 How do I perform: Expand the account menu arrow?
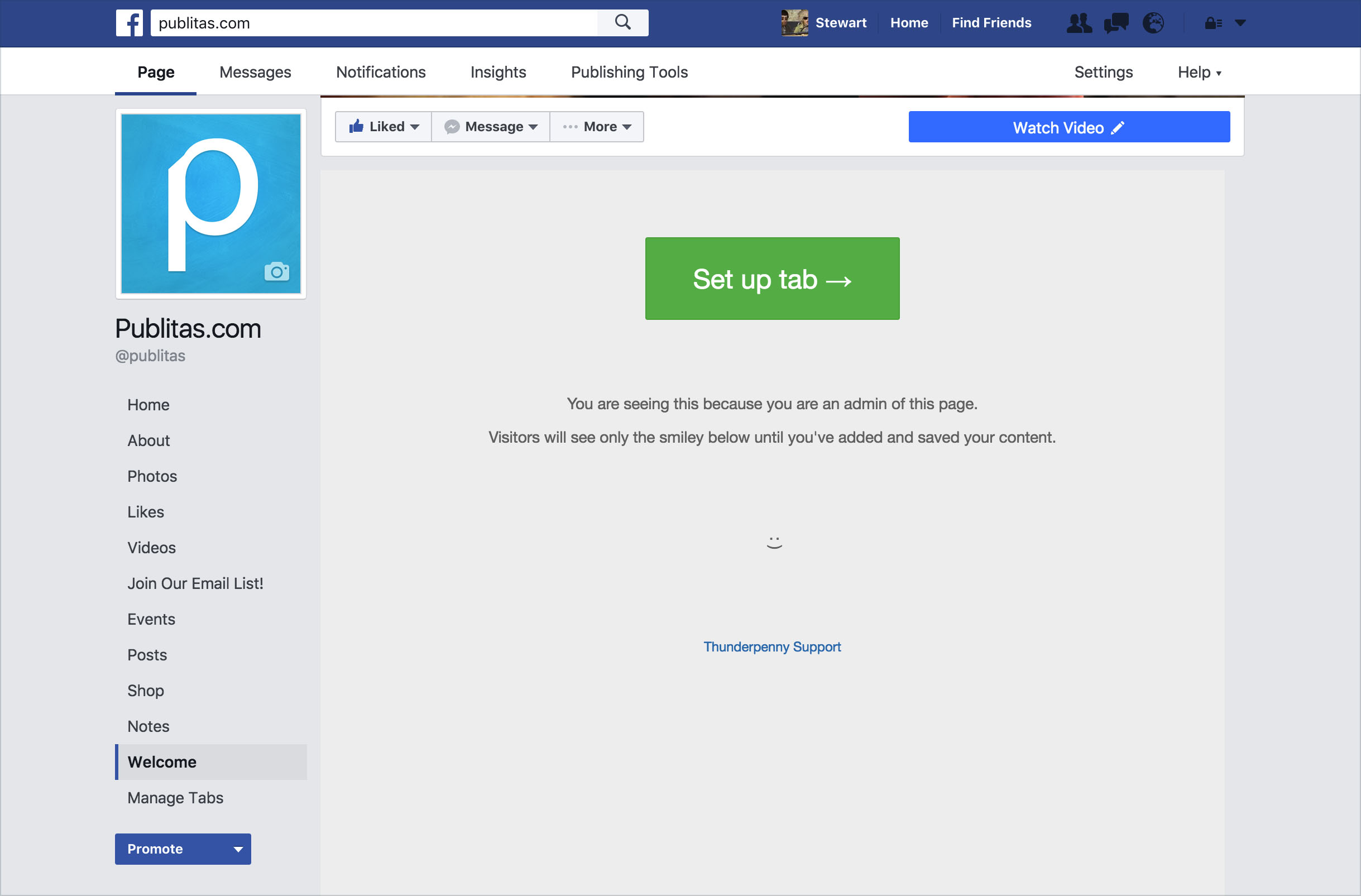point(1240,23)
